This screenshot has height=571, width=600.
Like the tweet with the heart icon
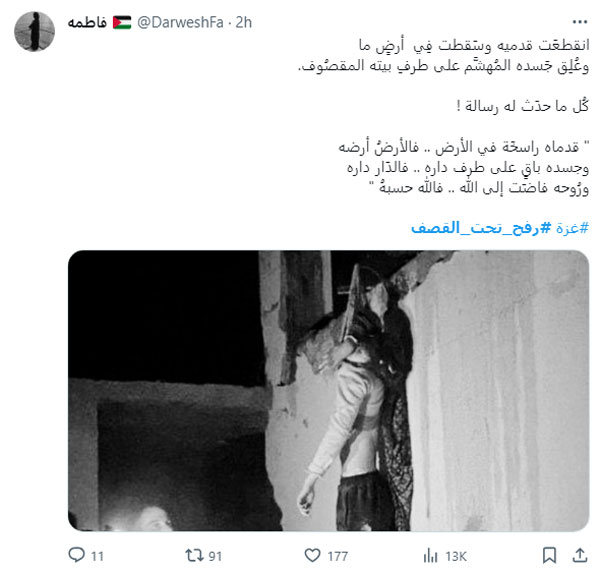coord(312,555)
